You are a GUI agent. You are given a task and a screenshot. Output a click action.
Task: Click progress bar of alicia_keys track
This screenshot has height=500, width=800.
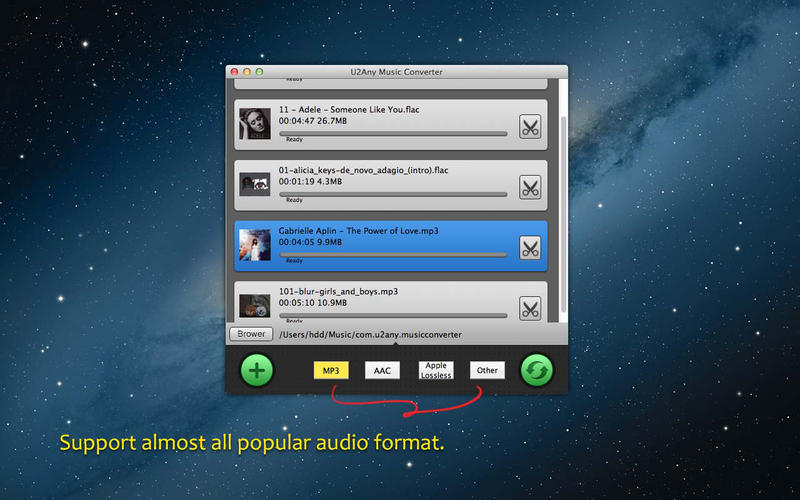tap(393, 194)
